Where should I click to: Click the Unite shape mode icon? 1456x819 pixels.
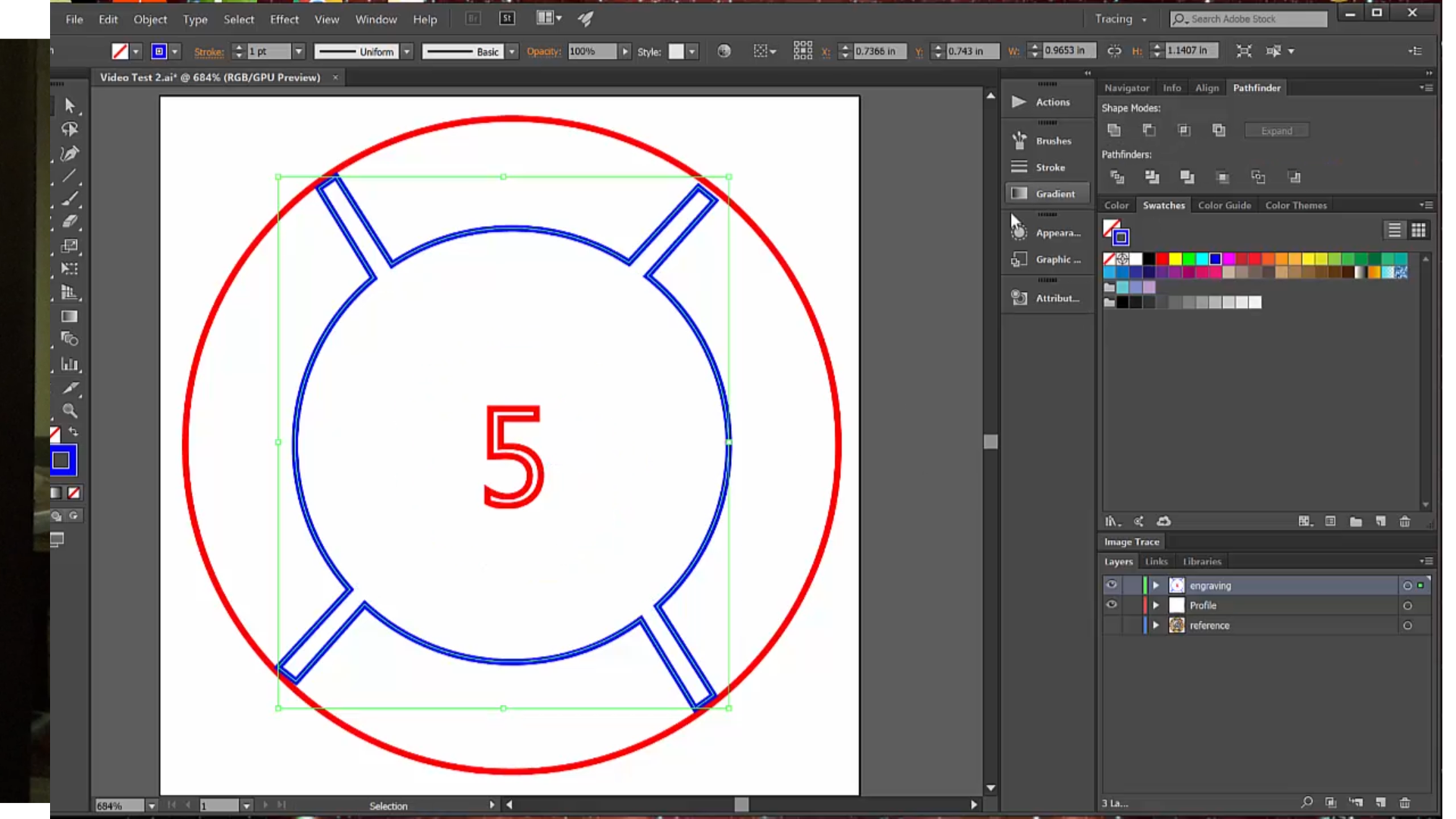[1114, 130]
